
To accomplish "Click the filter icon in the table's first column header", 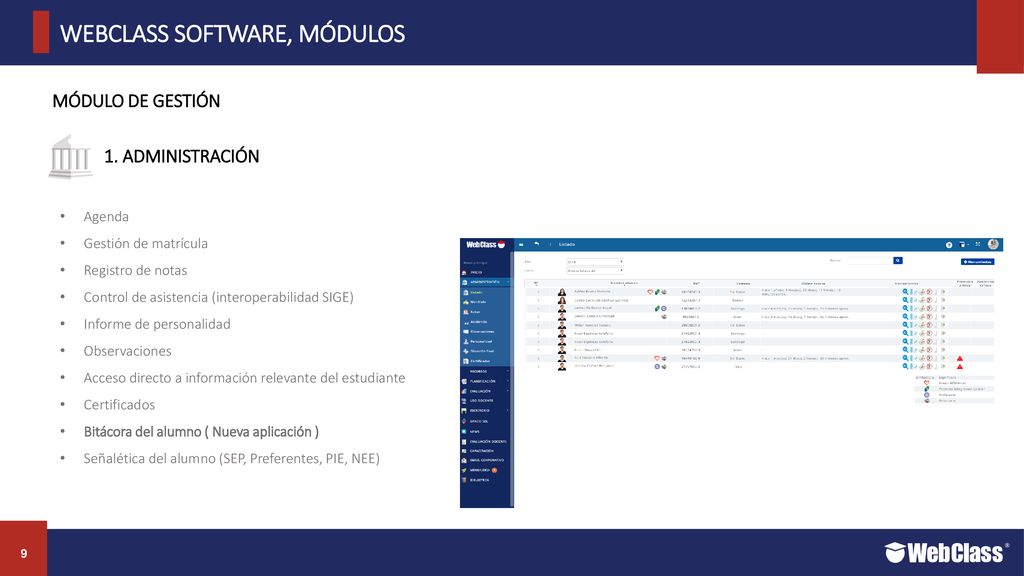I will coord(536,283).
